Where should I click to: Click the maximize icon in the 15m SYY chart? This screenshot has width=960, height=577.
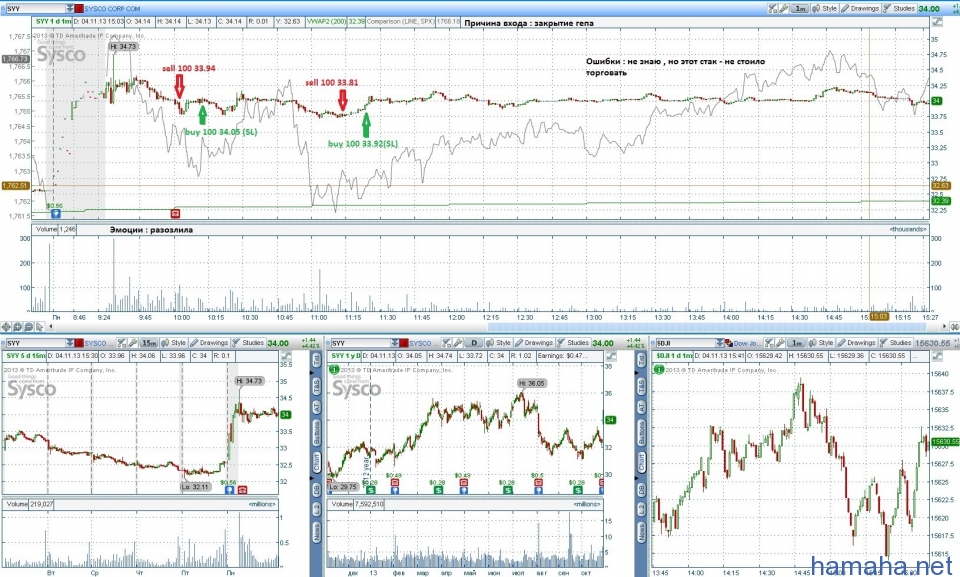pyautogui.click(x=287, y=356)
